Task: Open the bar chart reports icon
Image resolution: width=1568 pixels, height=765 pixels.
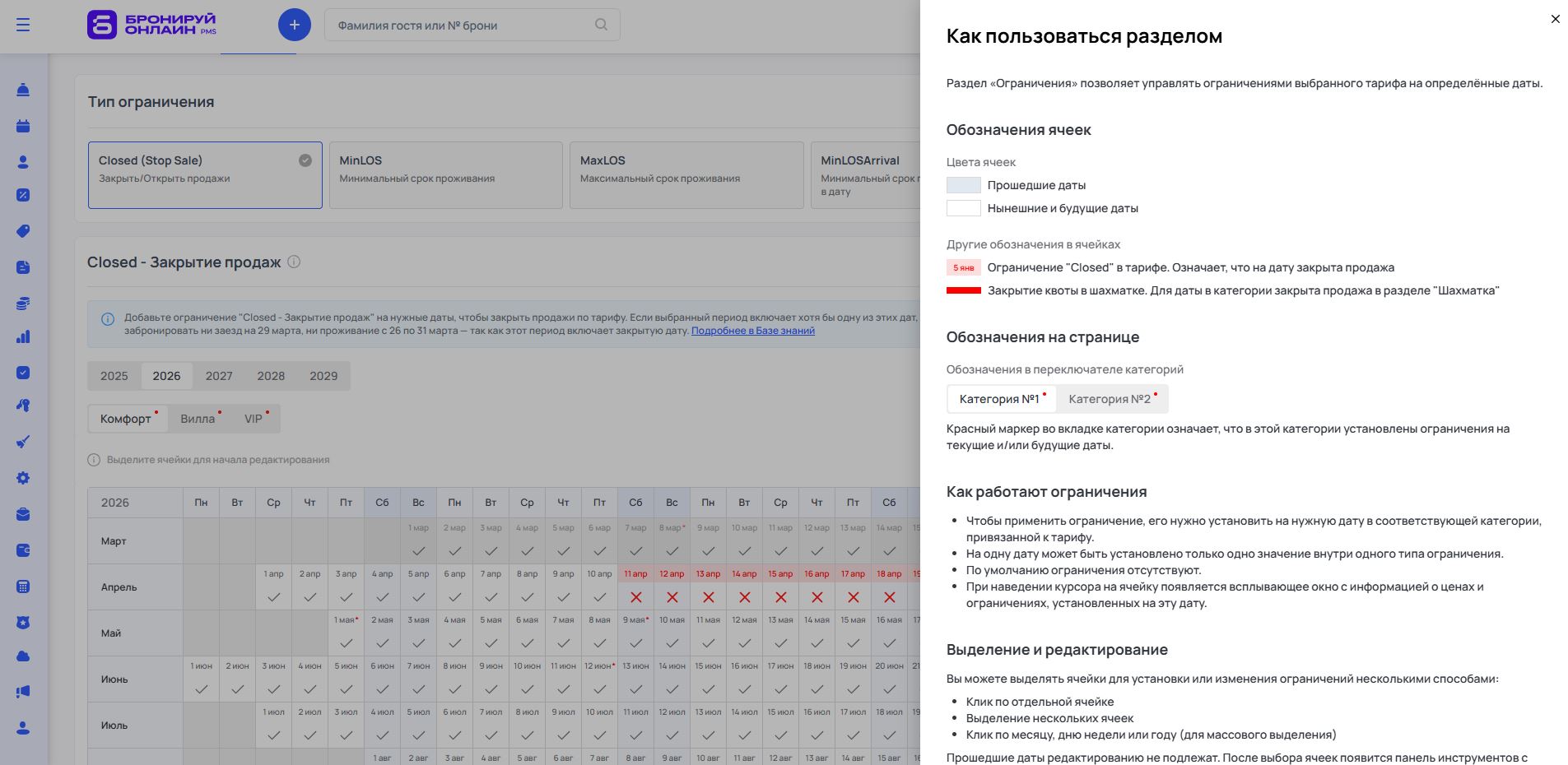Action: click(x=23, y=336)
